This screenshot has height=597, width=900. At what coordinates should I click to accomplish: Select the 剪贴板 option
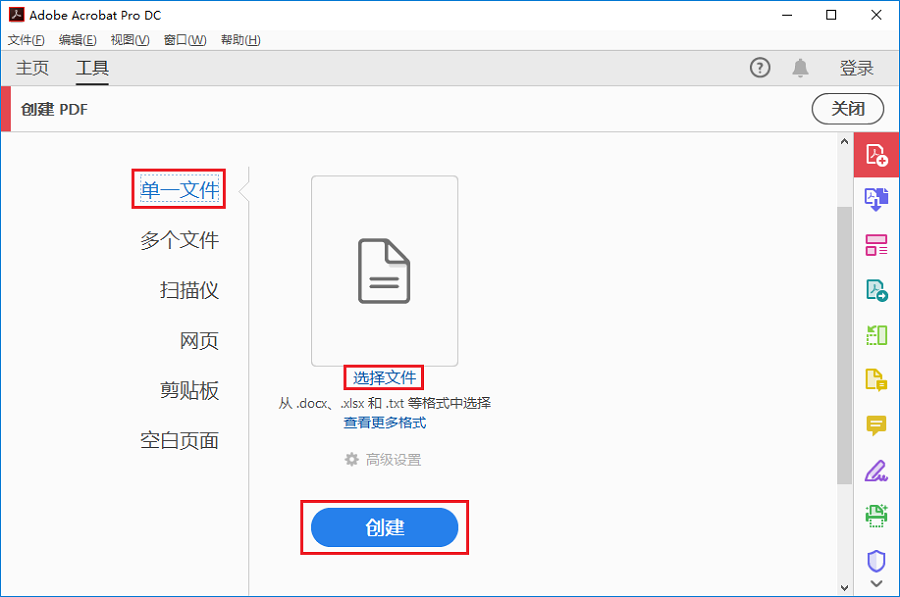click(x=189, y=390)
